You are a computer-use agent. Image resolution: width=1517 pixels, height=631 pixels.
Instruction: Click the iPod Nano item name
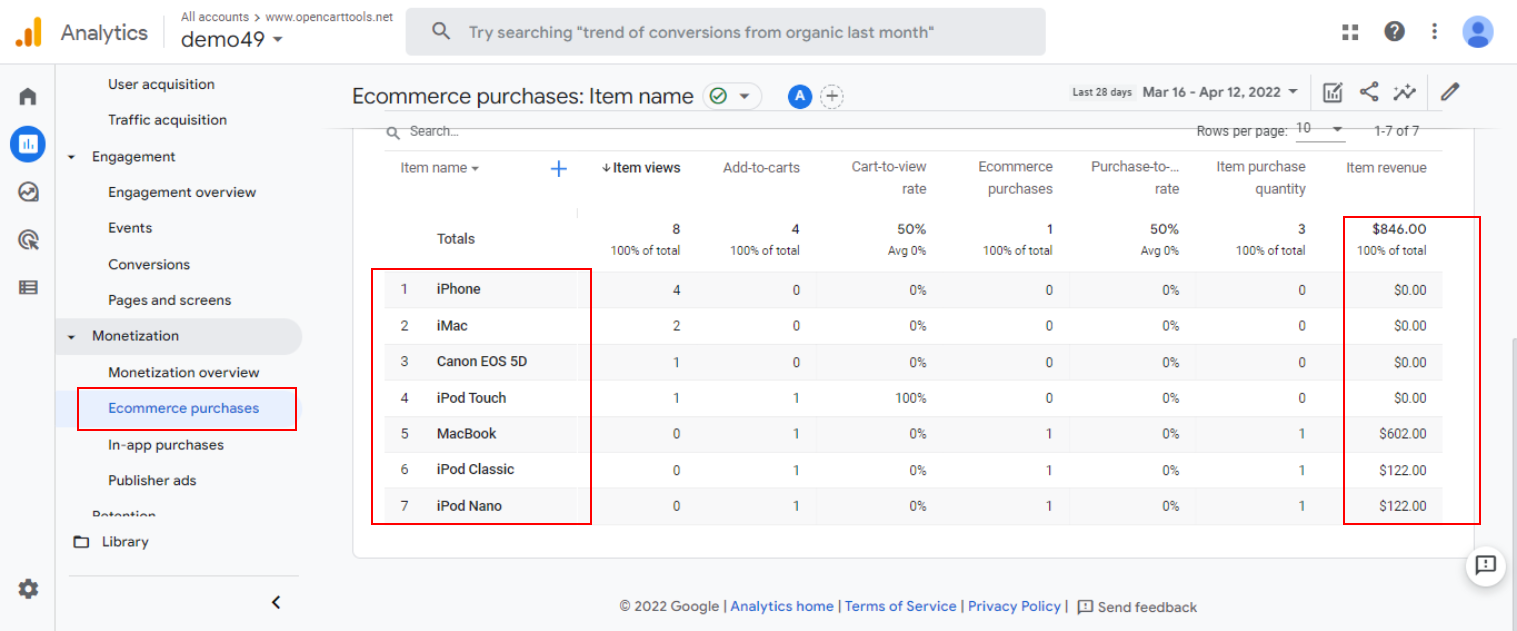[470, 505]
